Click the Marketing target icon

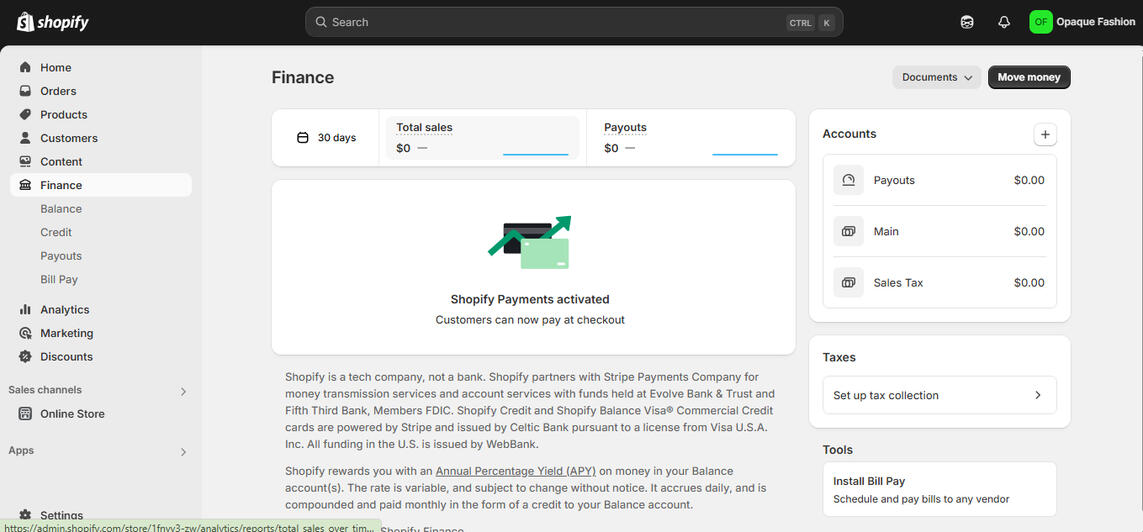(26, 333)
